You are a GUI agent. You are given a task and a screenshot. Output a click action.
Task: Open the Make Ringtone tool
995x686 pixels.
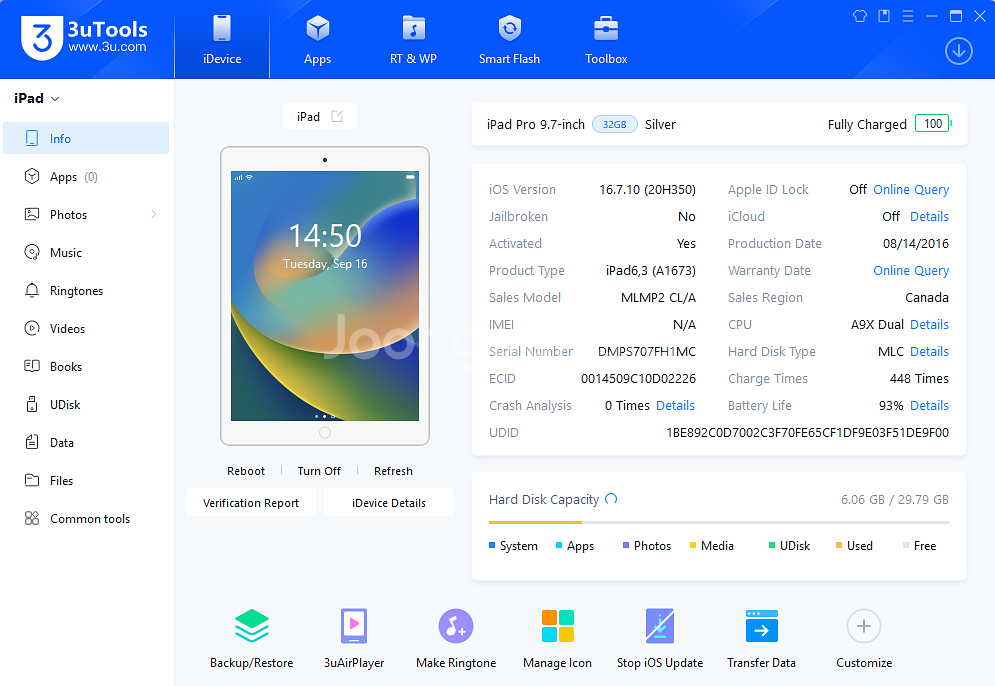456,627
